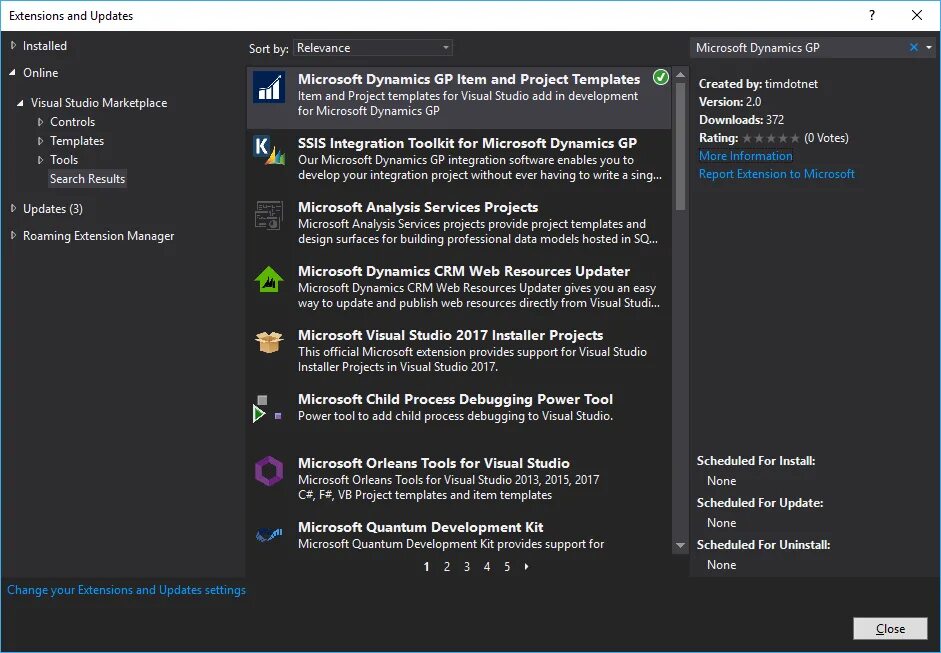
Task: Go to next results page arrow
Action: click(x=526, y=567)
